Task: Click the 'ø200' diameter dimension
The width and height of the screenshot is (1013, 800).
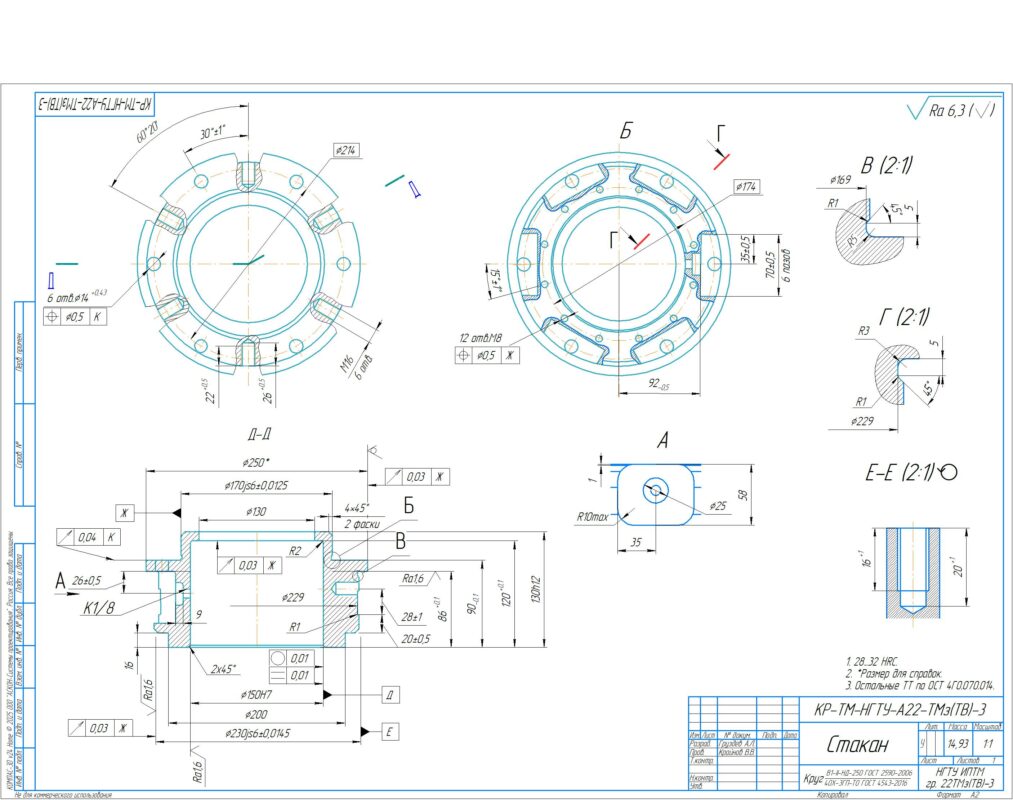Action: 256,715
